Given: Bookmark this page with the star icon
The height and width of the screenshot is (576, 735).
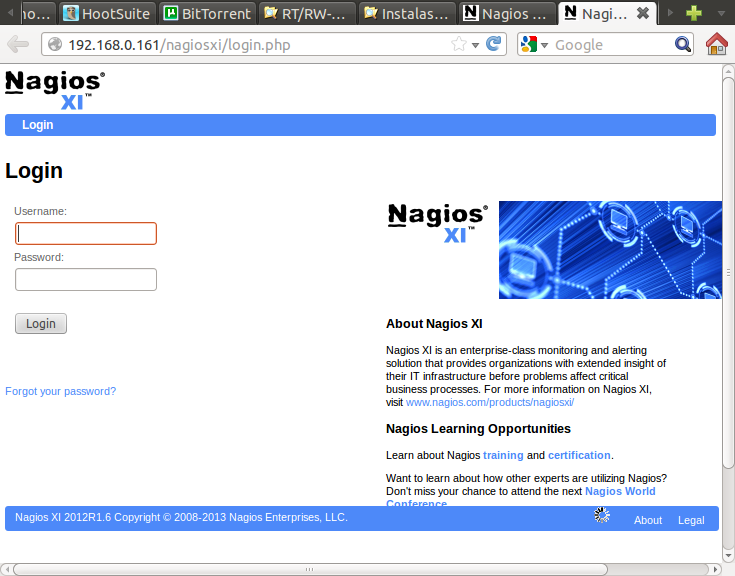Looking at the screenshot, I should click(459, 45).
